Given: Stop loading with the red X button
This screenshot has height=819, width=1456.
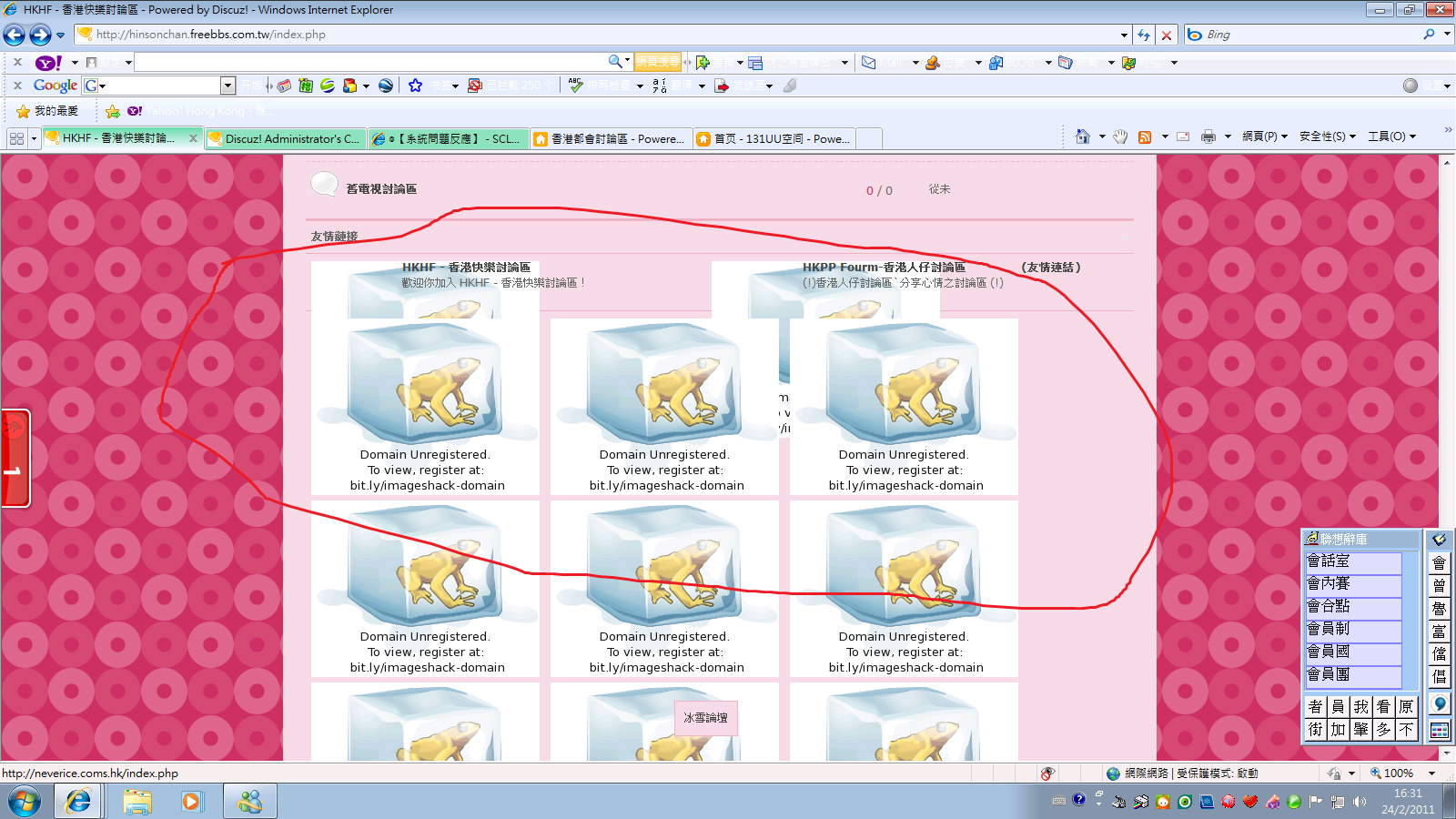Looking at the screenshot, I should [1167, 35].
